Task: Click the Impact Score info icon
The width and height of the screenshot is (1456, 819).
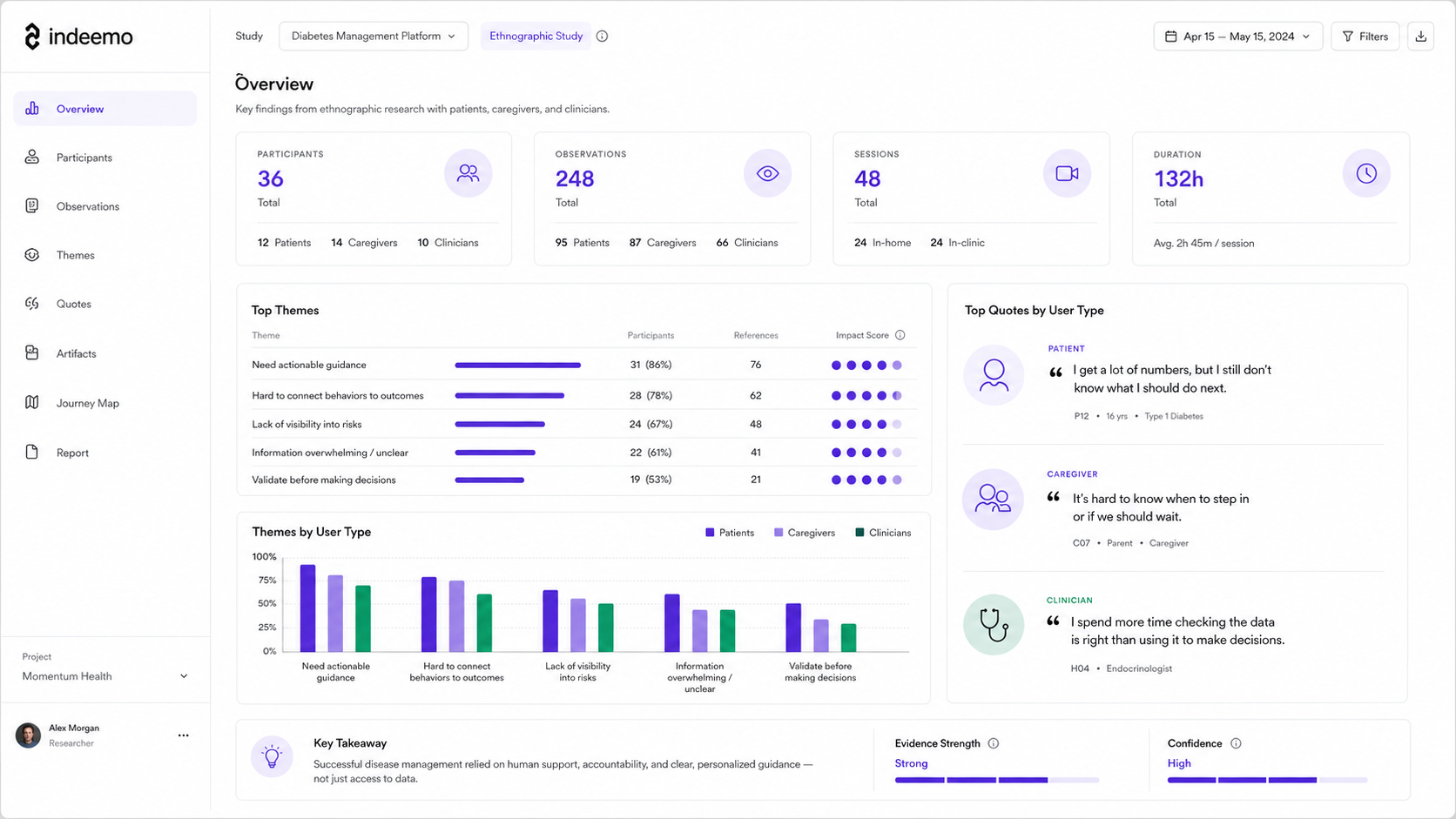Action: click(900, 335)
